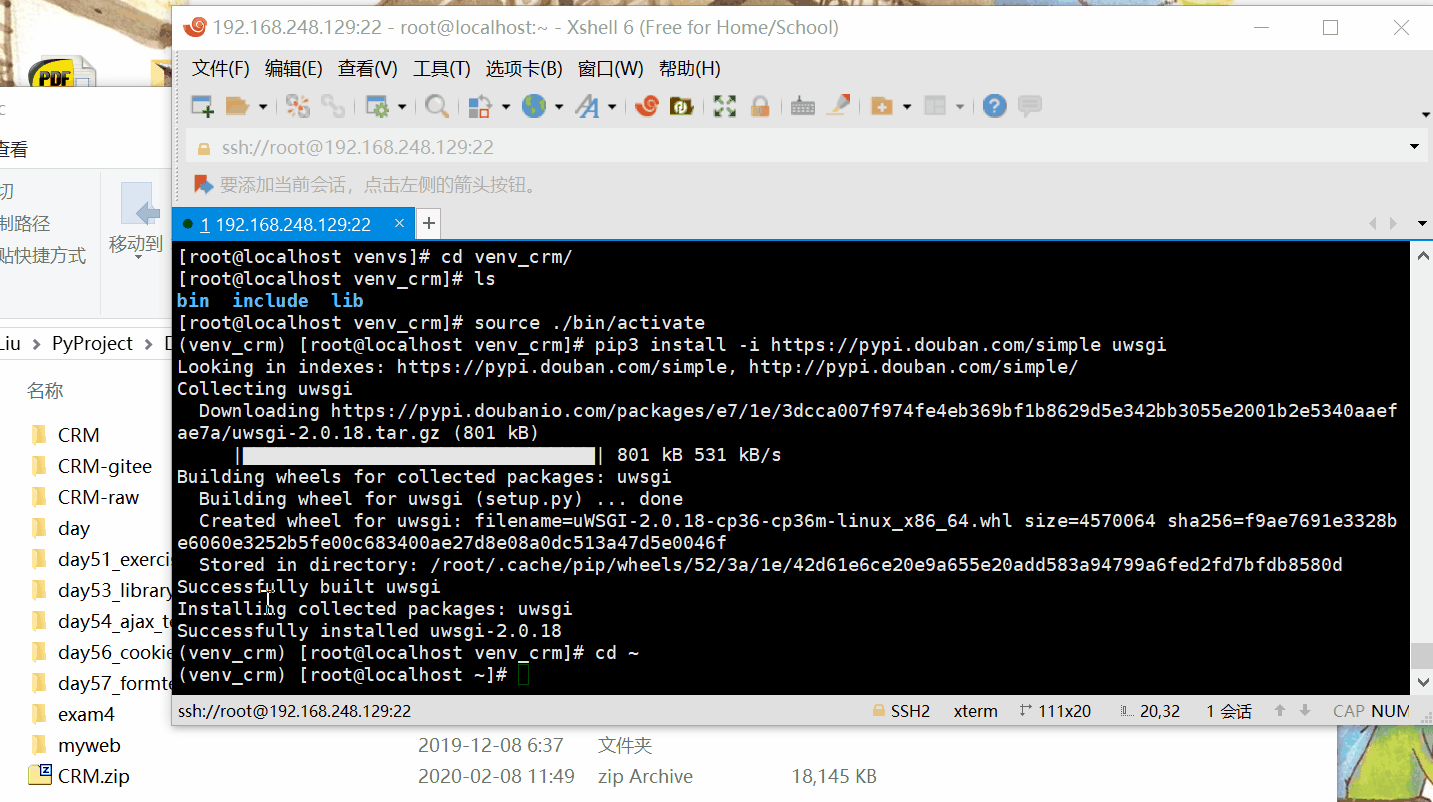This screenshot has height=802, width=1433.
Task: Click PyProject breadcrumb in Explorer
Action: pyautogui.click(x=92, y=343)
